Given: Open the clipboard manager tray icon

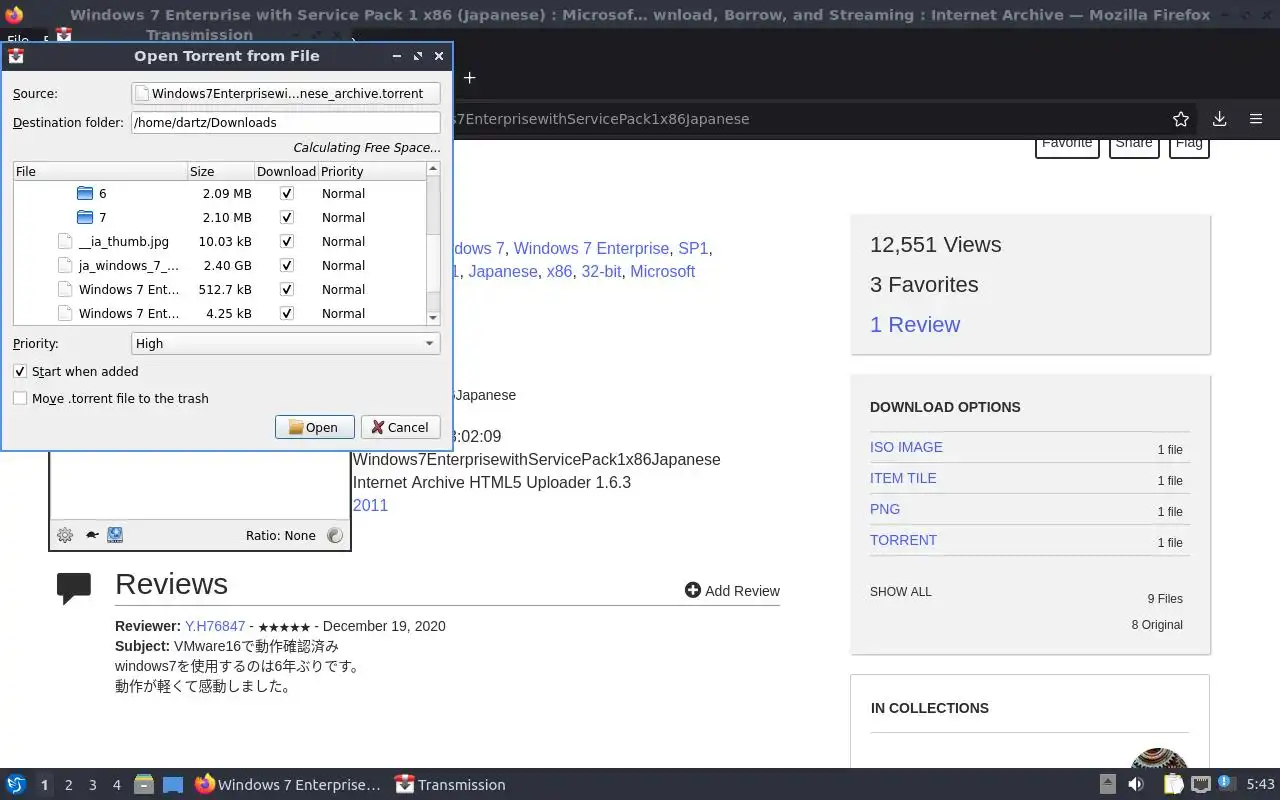Looking at the screenshot, I should pyautogui.click(x=1173, y=784).
